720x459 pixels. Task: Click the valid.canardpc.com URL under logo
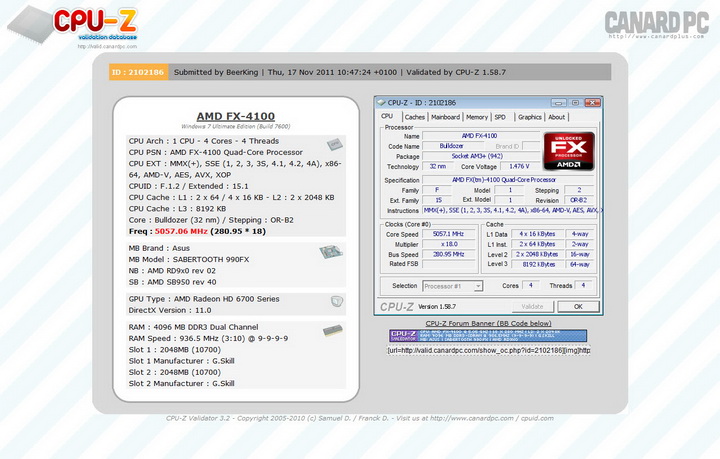pos(107,46)
